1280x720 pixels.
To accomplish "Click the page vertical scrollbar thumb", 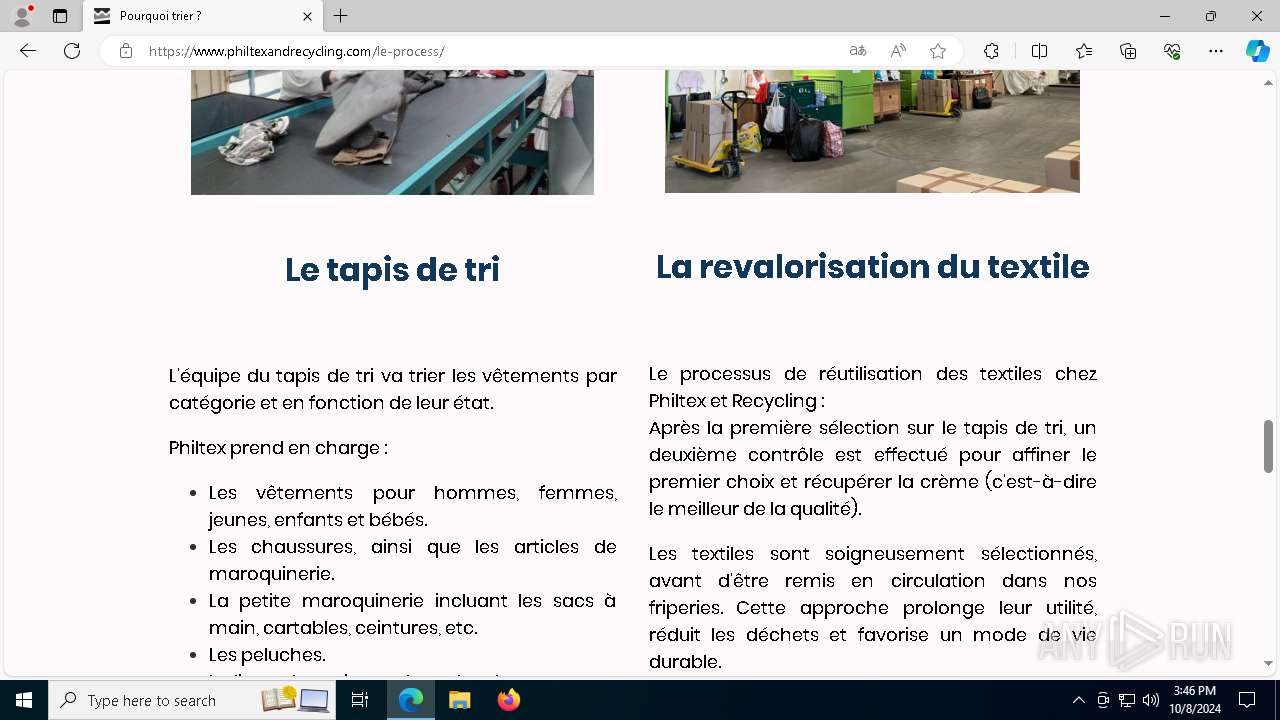I will coord(1269,446).
